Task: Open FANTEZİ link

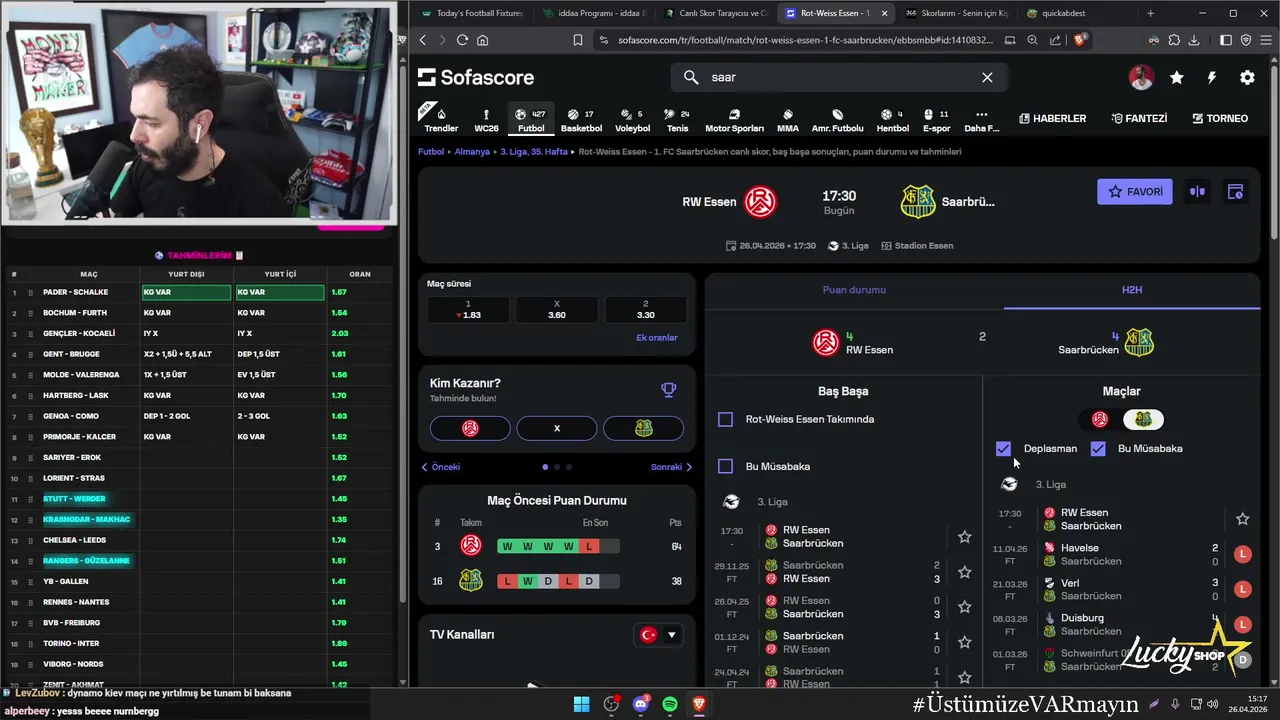Action: click(1139, 118)
